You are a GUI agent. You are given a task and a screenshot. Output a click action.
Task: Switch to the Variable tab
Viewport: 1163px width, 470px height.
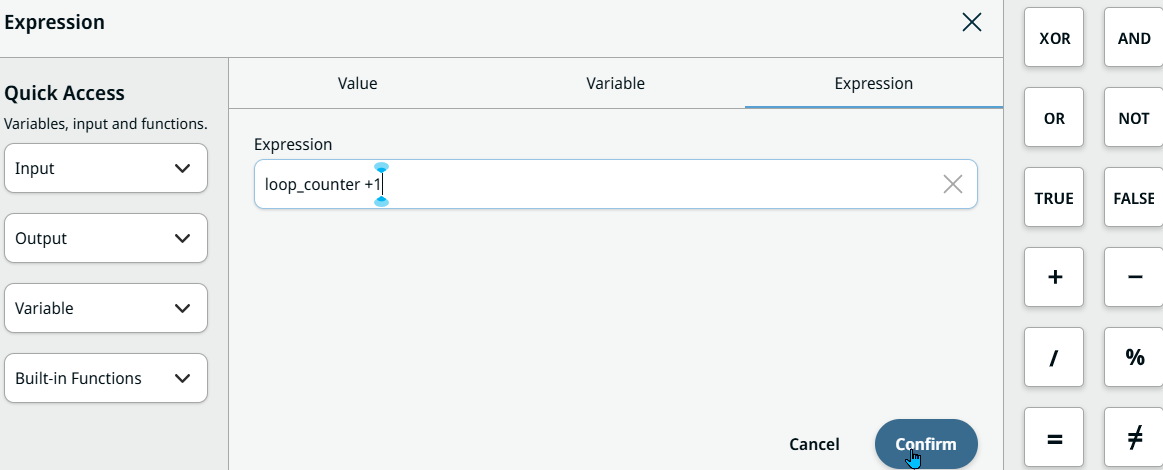tap(615, 84)
